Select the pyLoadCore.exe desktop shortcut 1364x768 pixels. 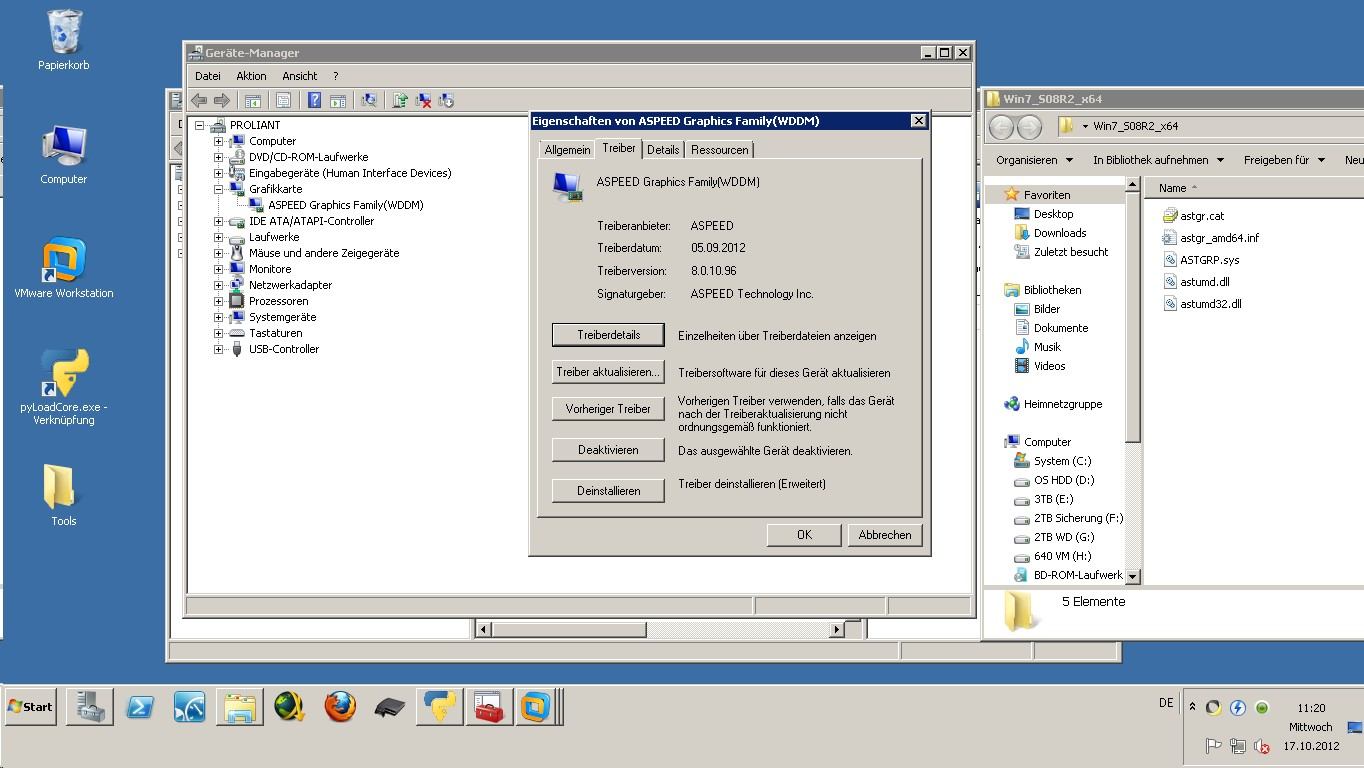(x=64, y=387)
